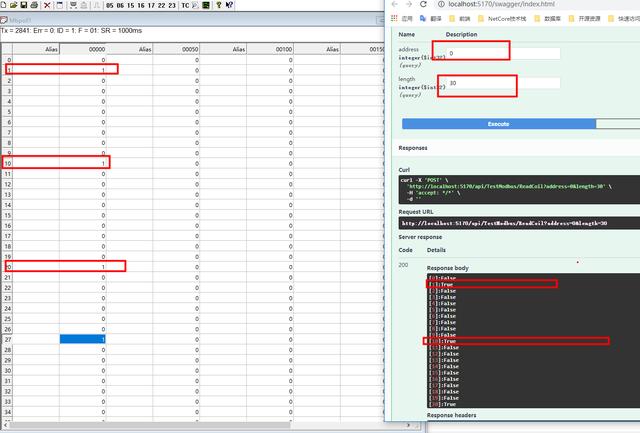Select the 00000 column value in row 1

pyautogui.click(x=83, y=70)
